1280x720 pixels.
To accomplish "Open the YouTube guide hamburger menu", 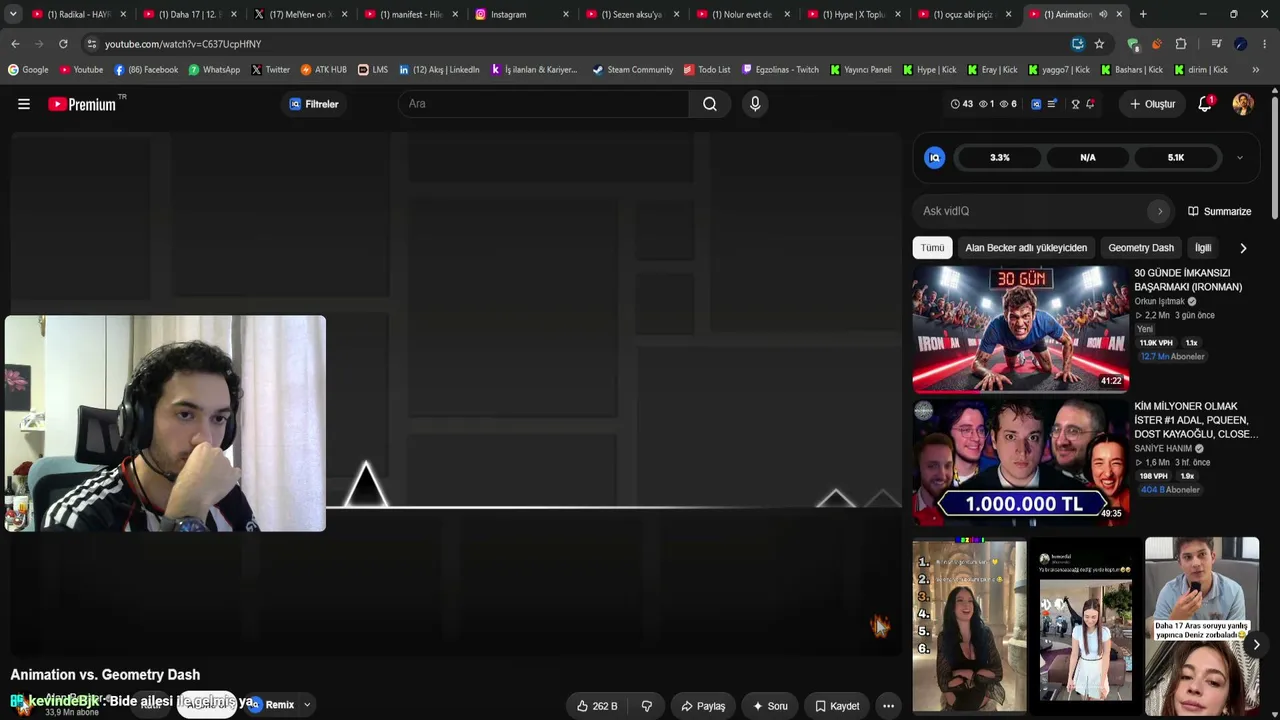I will tap(24, 104).
